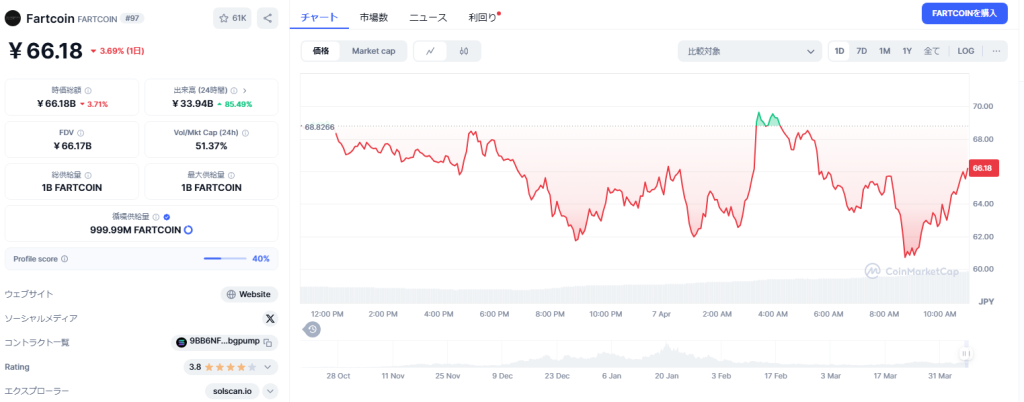Click the 17 Feb date label
The image size is (1024, 402).
(776, 376)
